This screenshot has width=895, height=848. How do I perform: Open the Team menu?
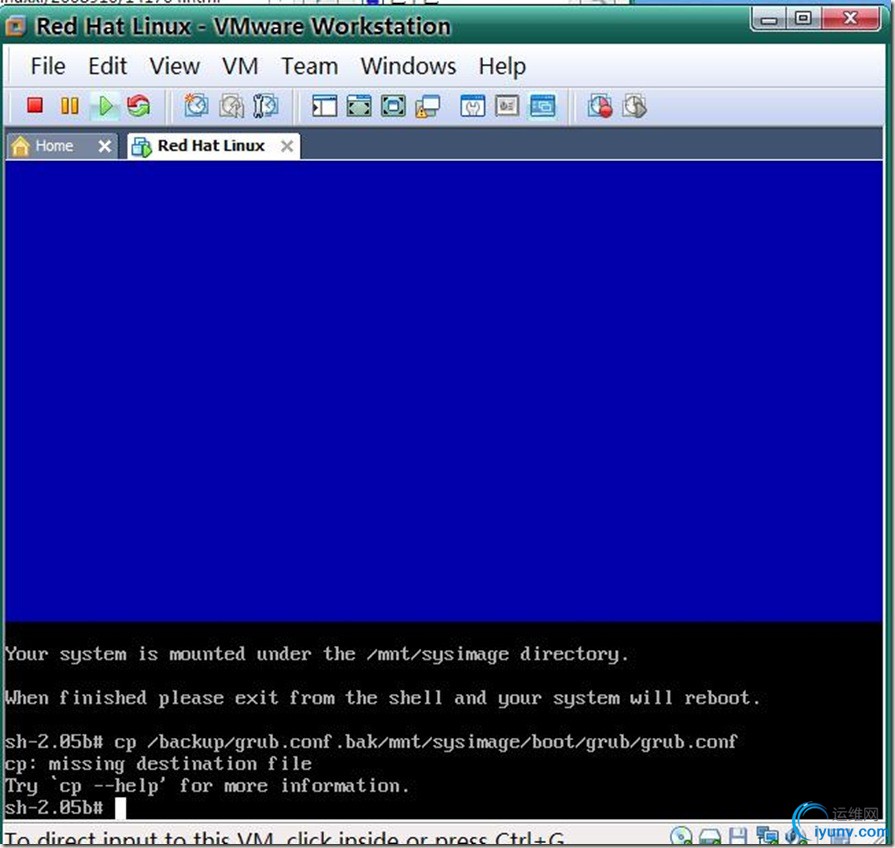click(x=310, y=66)
